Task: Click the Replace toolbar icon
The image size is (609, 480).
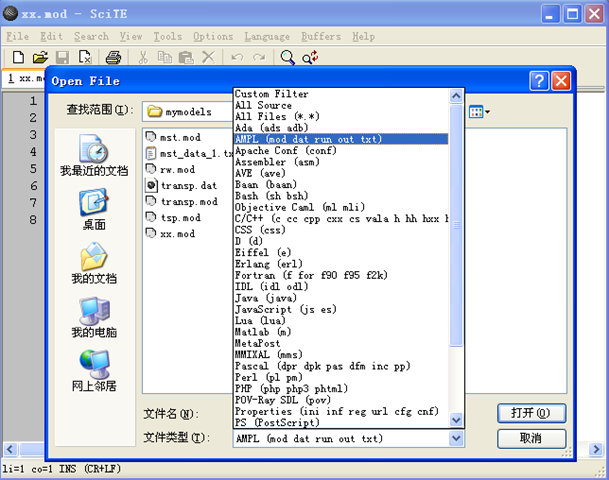Action: coord(310,57)
